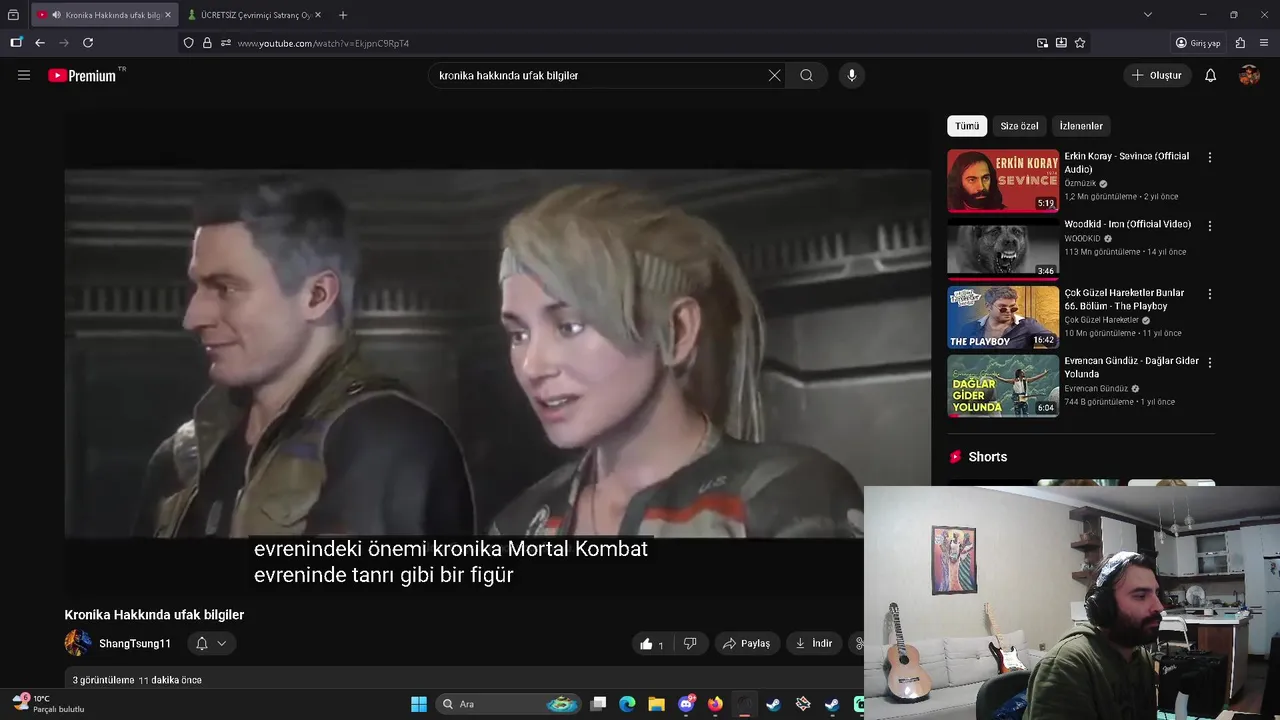Viewport: 1280px width, 720px height.
Task: Dislike the video with thumbs down
Action: [690, 644]
